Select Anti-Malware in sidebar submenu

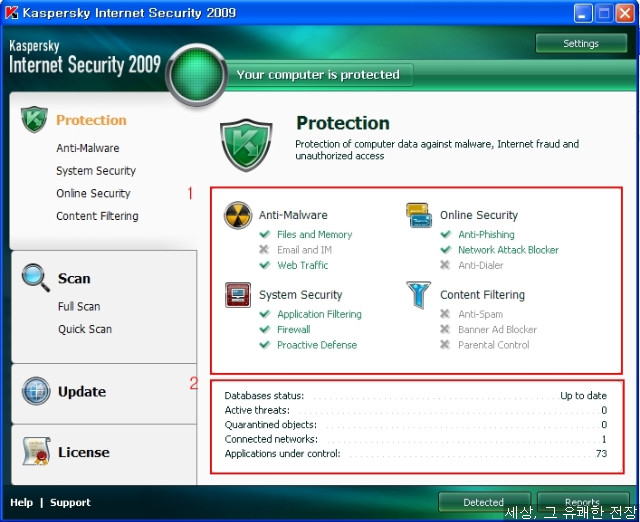(88, 148)
